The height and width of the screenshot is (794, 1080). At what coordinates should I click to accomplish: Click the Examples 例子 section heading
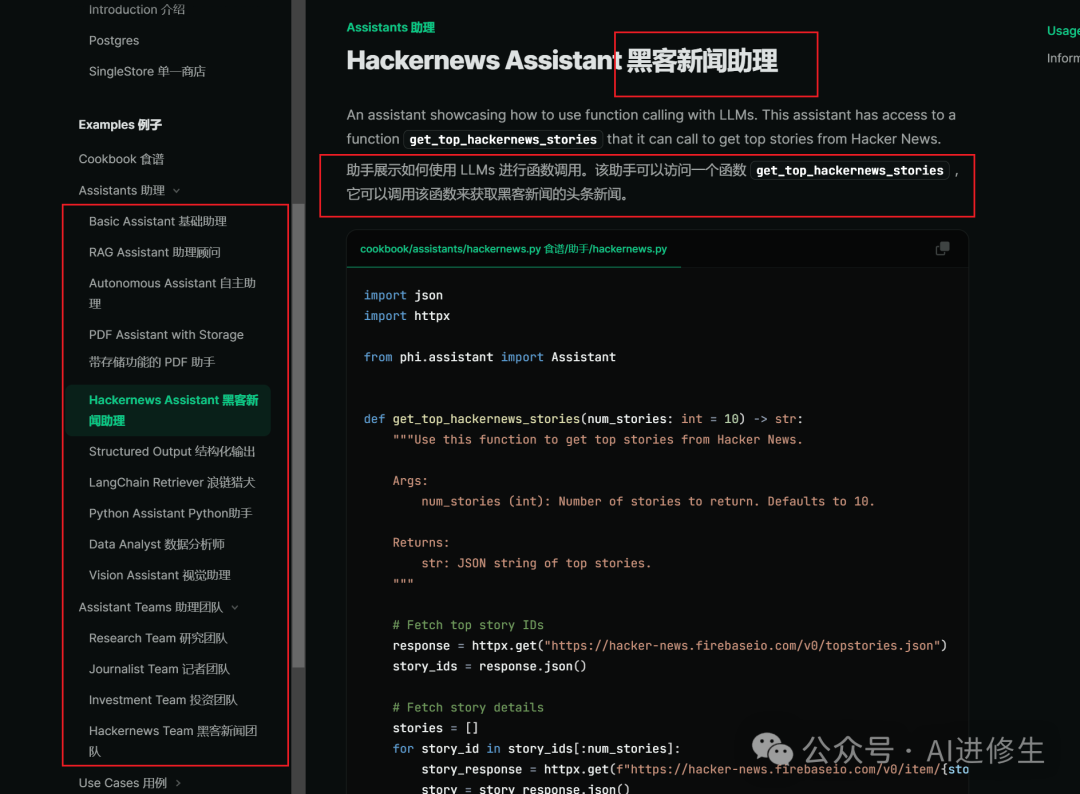click(x=120, y=125)
